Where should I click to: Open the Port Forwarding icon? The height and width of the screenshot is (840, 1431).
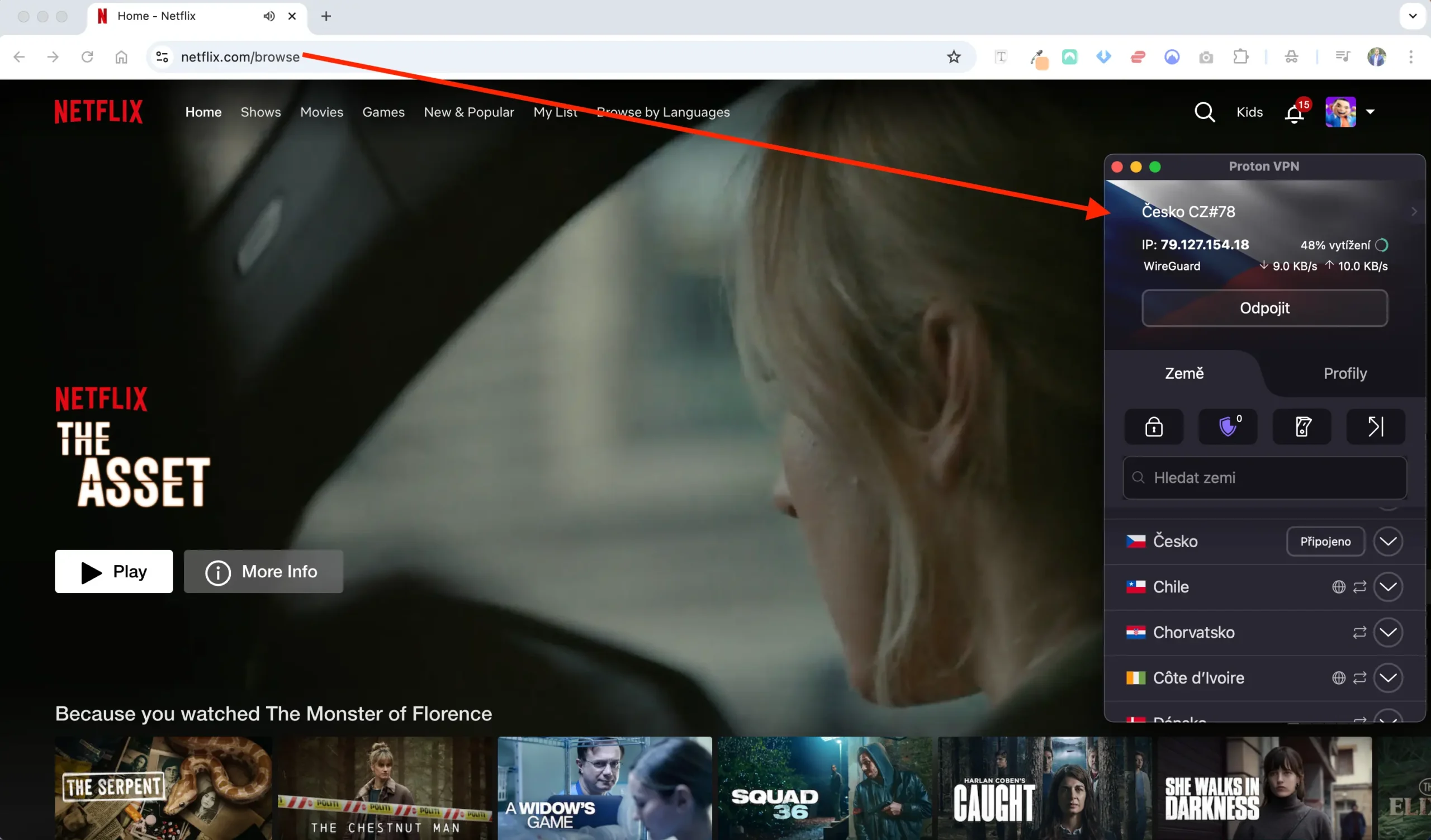(1376, 427)
